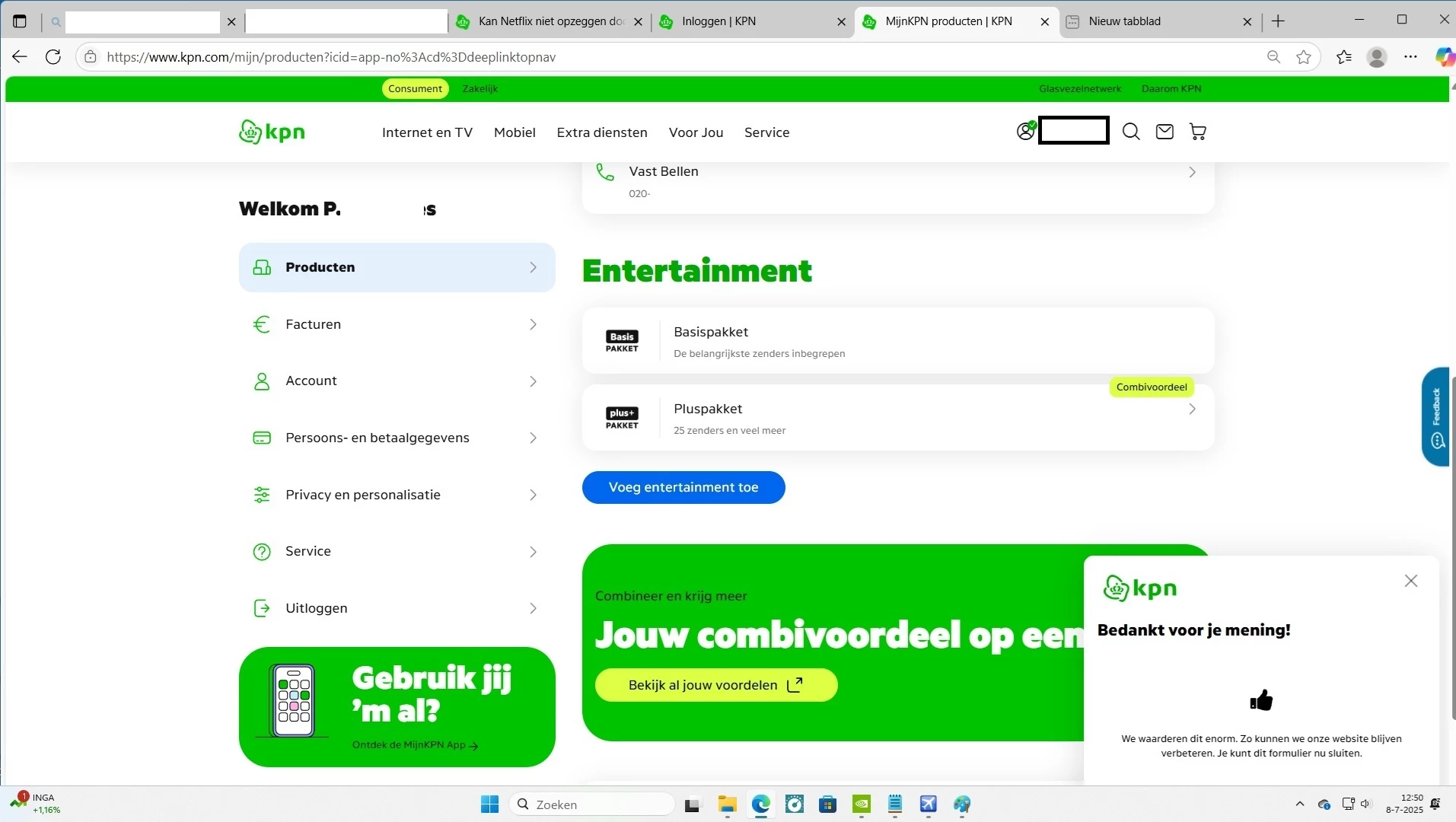Open the Service menu in the top navigation

point(767,132)
